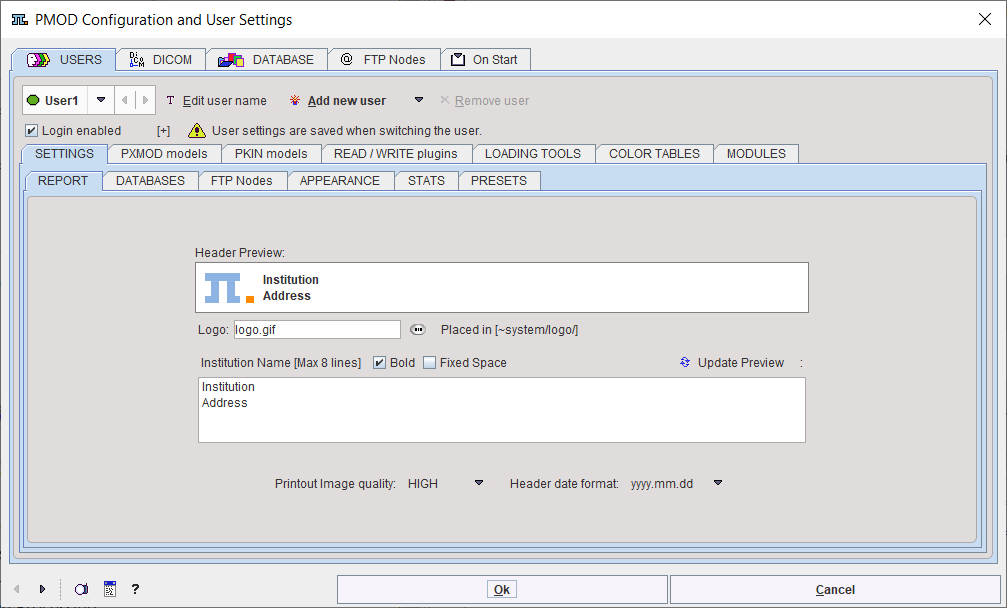Open the PKIN models tab
The image size is (1007, 608).
tap(271, 154)
